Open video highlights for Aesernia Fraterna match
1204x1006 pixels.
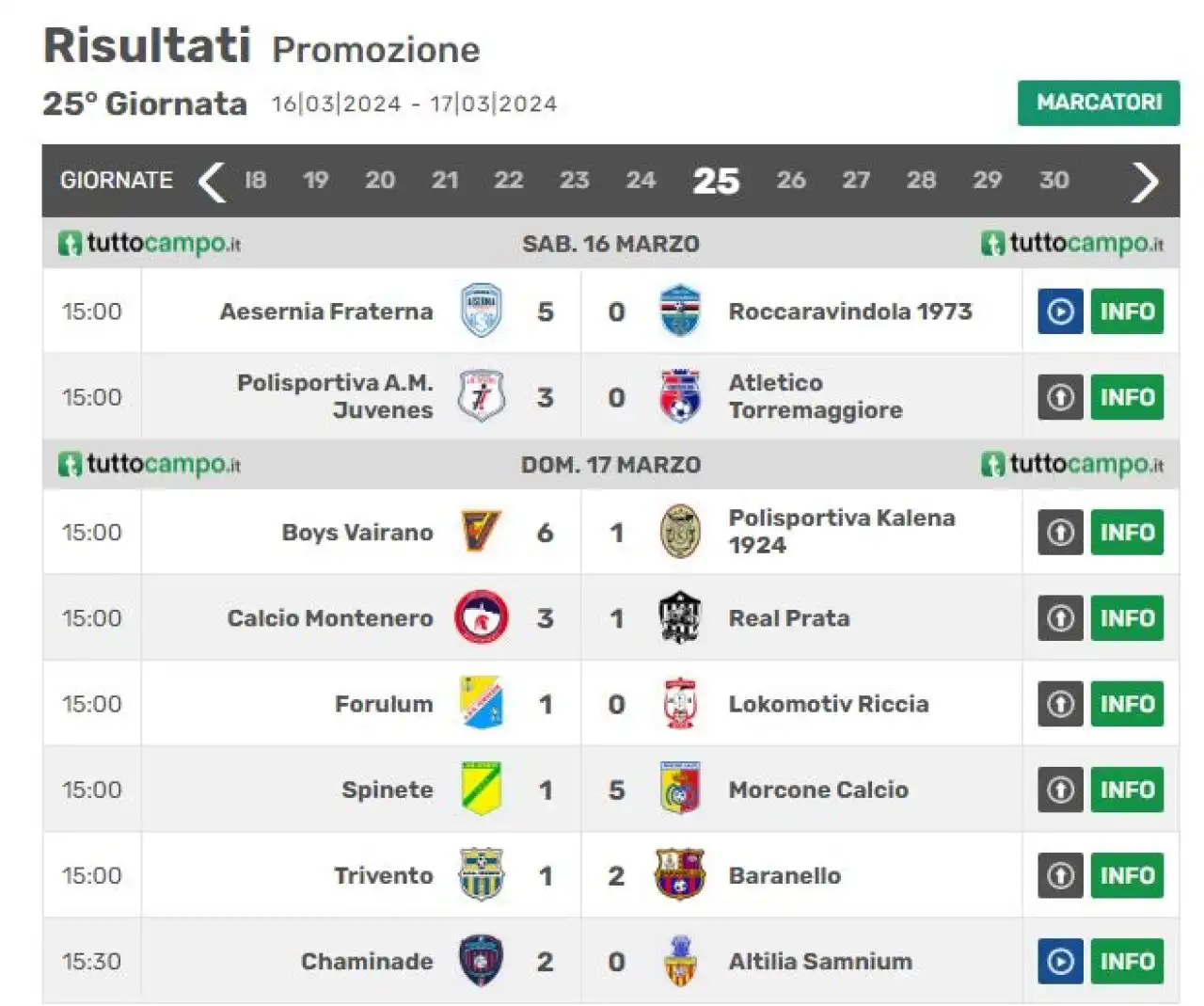point(1060,311)
